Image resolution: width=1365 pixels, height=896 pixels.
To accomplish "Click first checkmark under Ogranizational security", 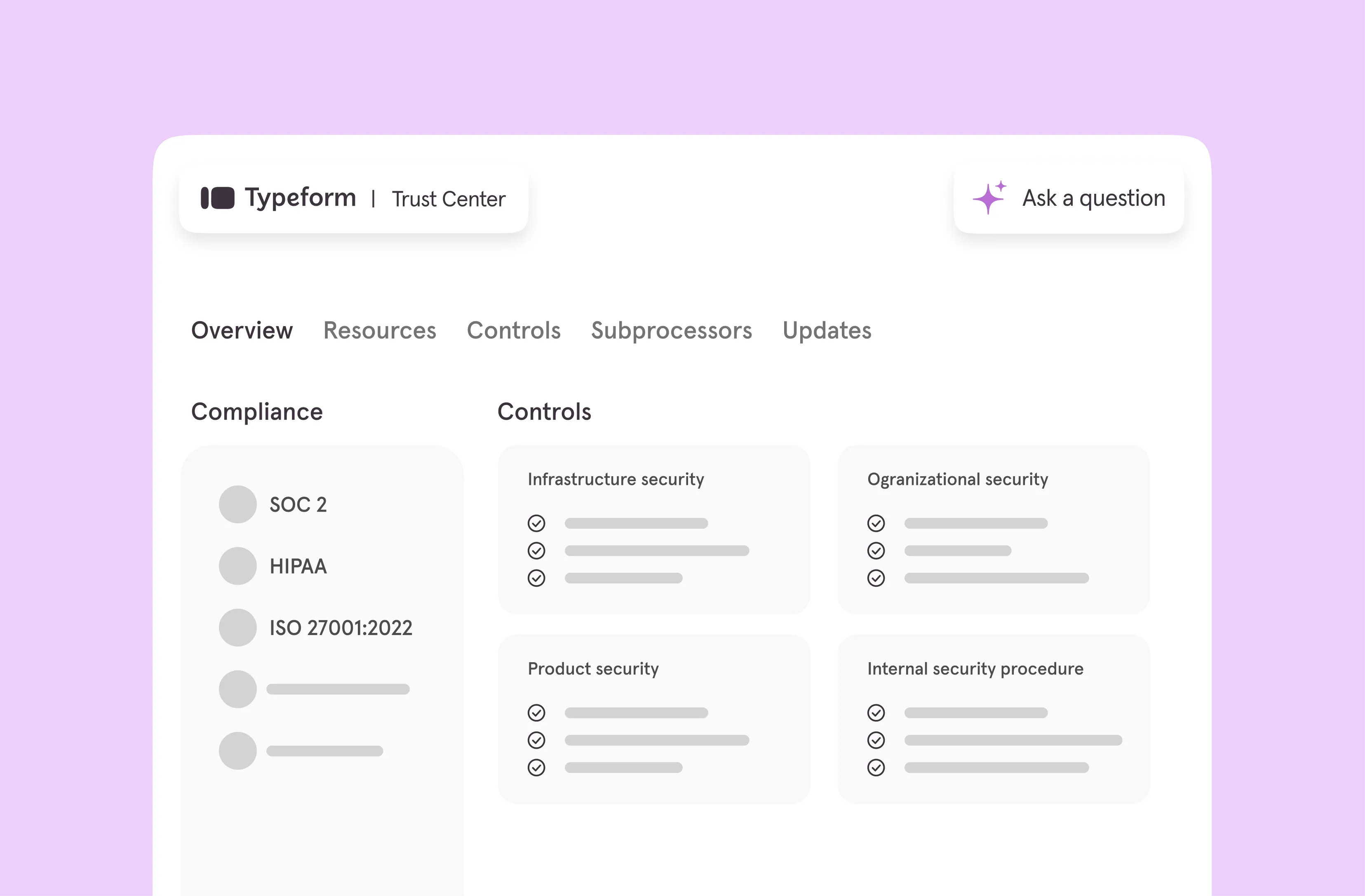I will [876, 523].
